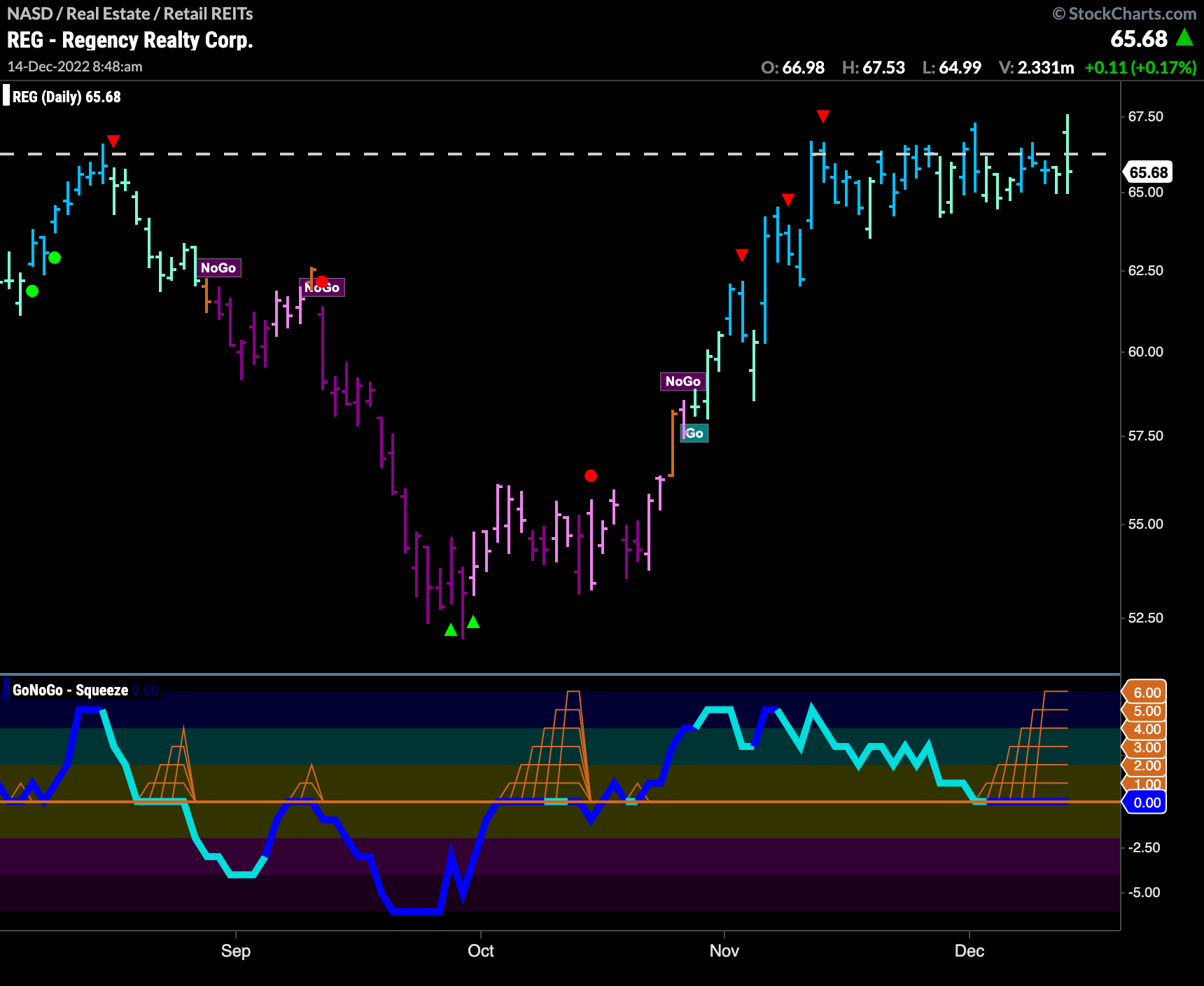
Task: Click the teal Go label in late October
Action: (x=694, y=433)
